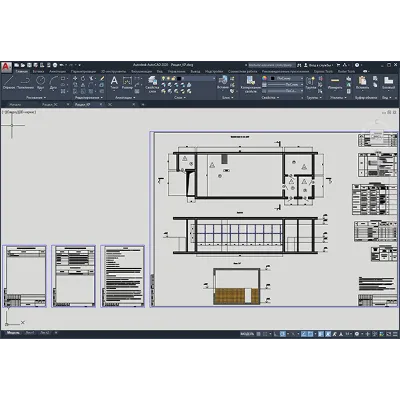The height and width of the screenshot is (400, 400).
Task: Click the Match Properties icon
Action: [250, 84]
